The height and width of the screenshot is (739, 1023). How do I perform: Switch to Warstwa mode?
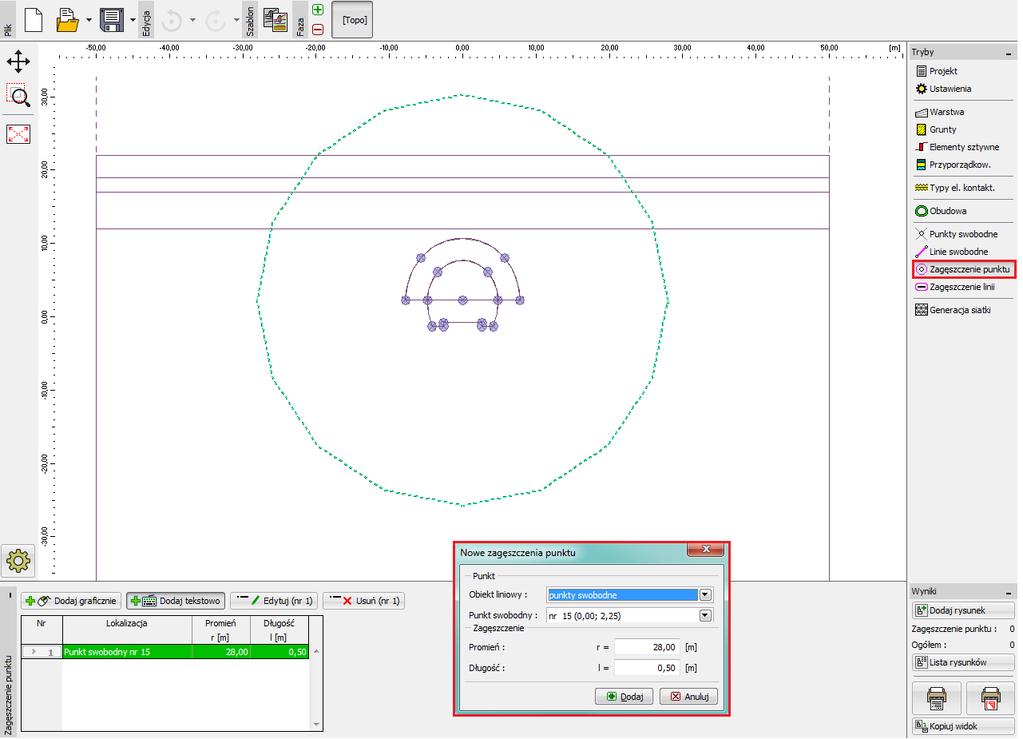(939, 112)
